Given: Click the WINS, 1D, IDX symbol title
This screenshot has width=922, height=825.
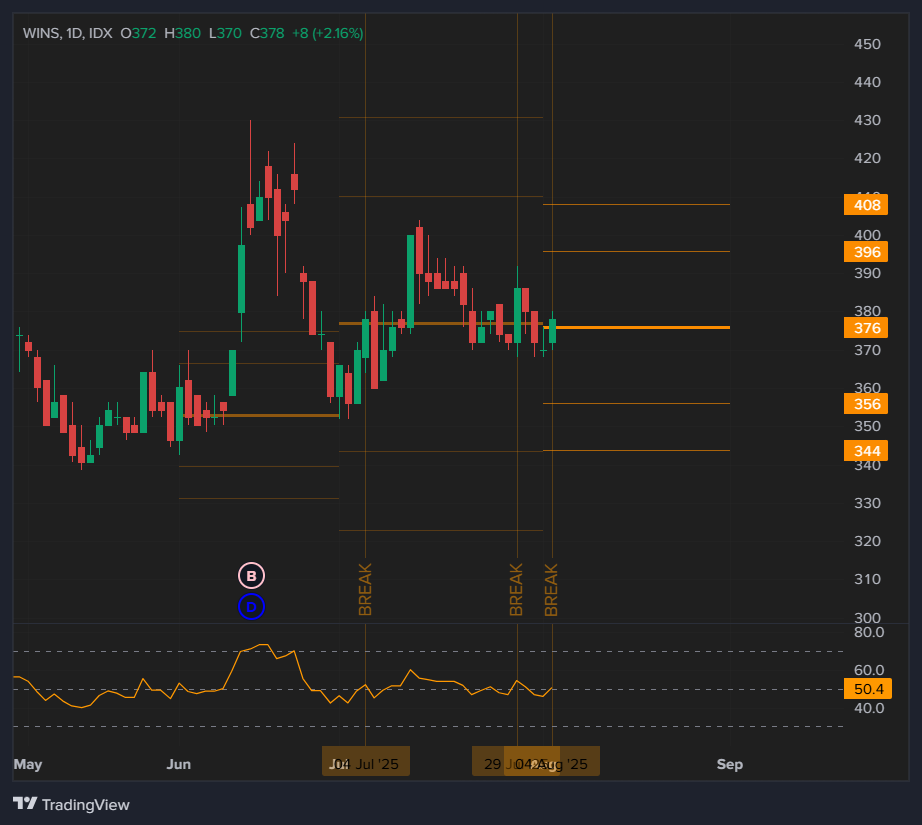Looking at the screenshot, I should point(68,33).
